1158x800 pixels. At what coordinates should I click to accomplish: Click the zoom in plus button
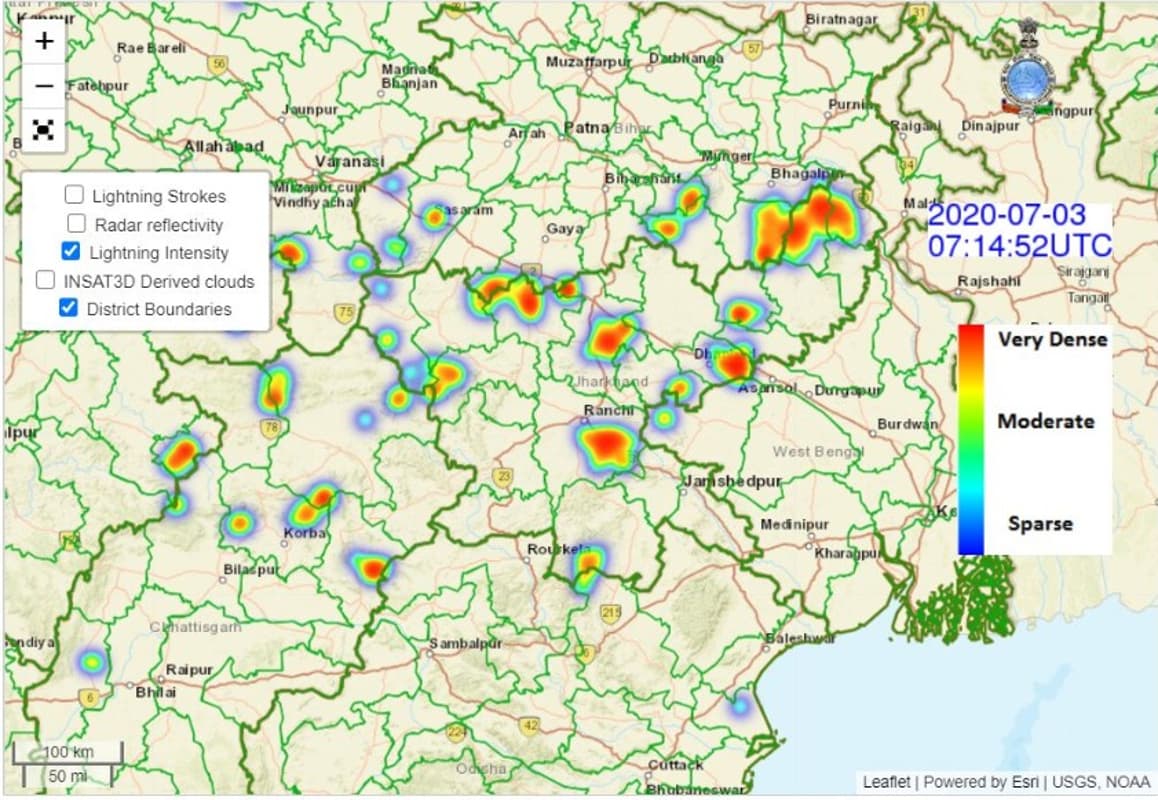pyautogui.click(x=44, y=42)
